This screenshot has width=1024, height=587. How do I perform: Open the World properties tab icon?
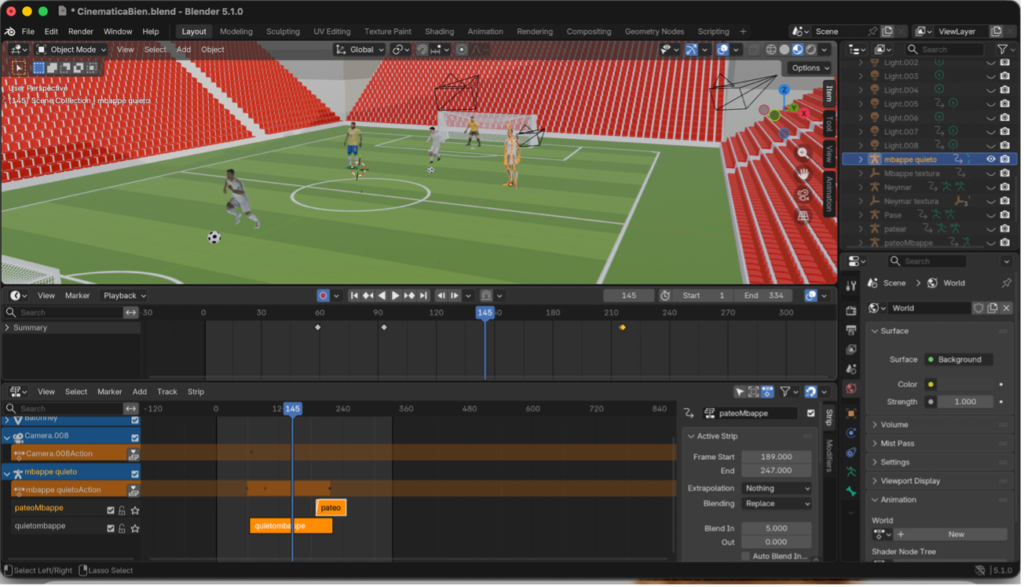click(x=851, y=388)
